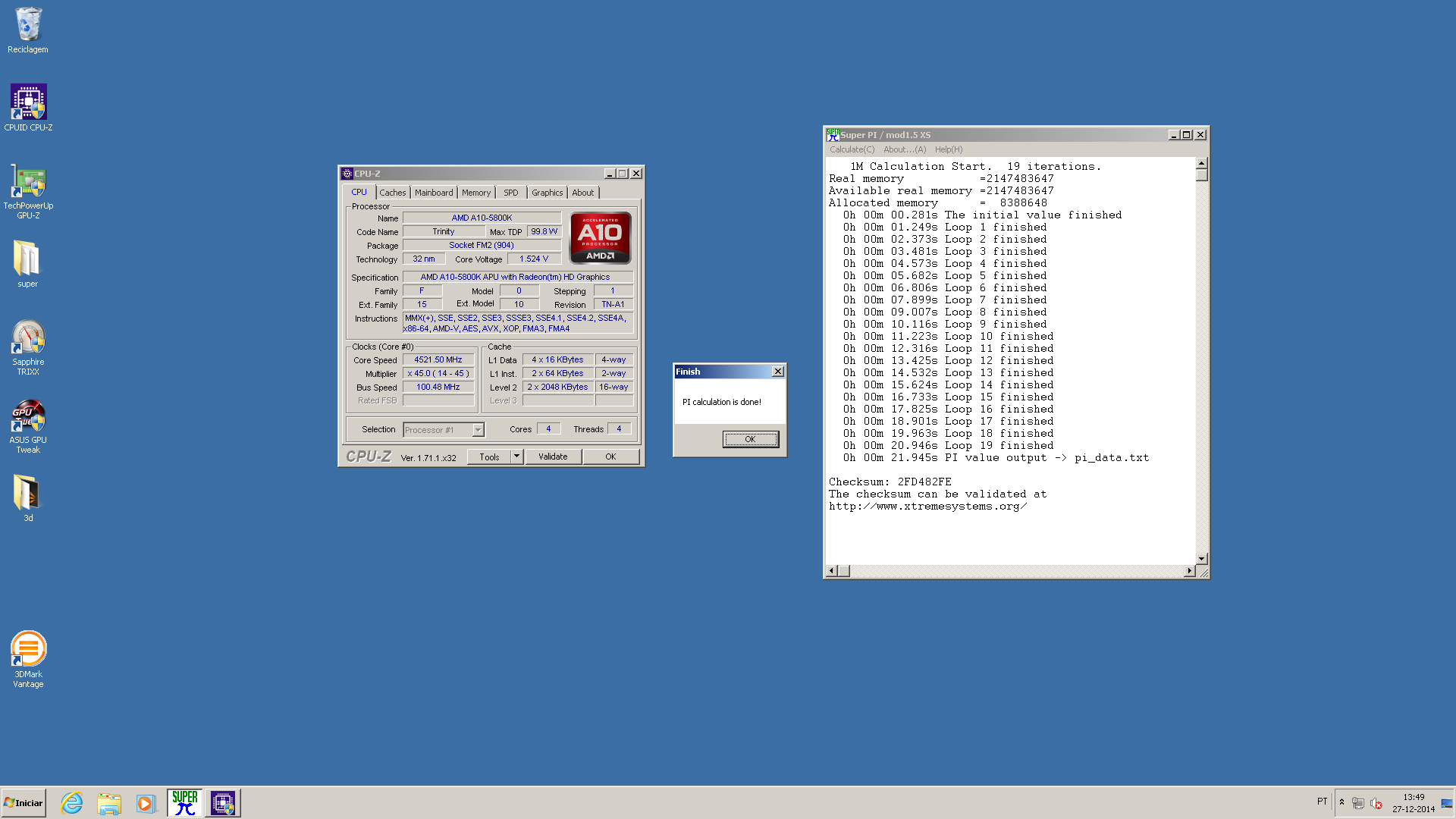Click the Tools button in CPU-Z
Screen dimensions: 1456x819
[x=489, y=457]
